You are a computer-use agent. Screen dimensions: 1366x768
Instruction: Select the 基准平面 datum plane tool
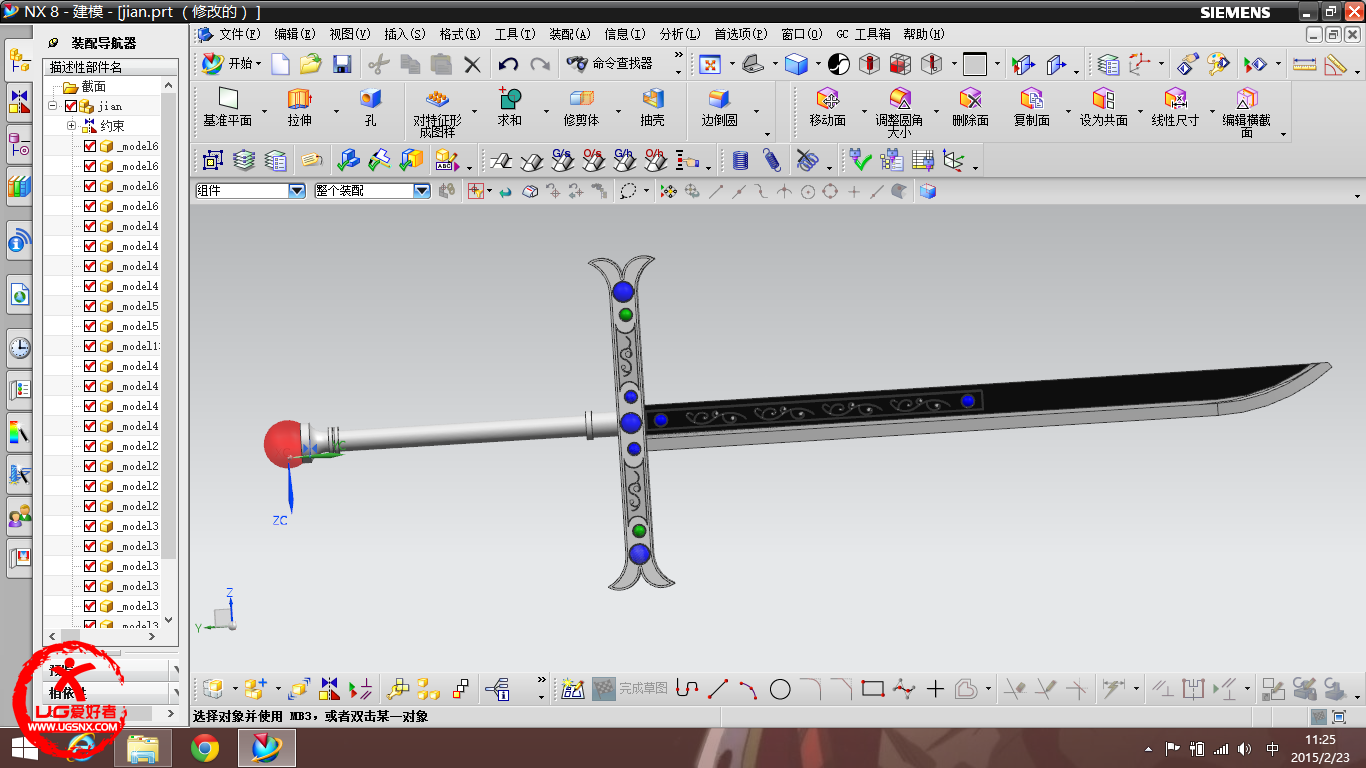228,108
